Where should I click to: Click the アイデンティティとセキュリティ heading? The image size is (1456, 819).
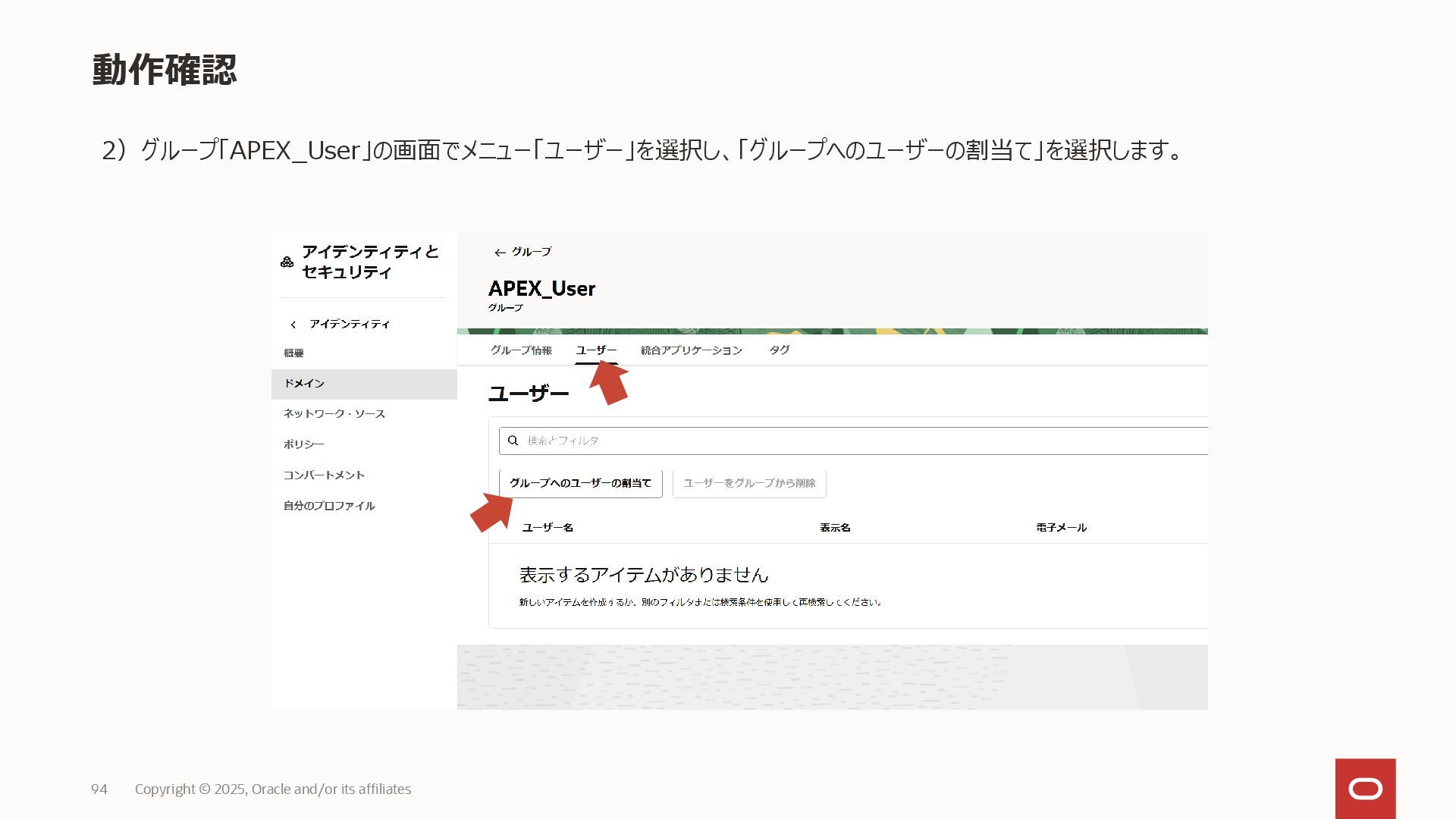pos(370,262)
